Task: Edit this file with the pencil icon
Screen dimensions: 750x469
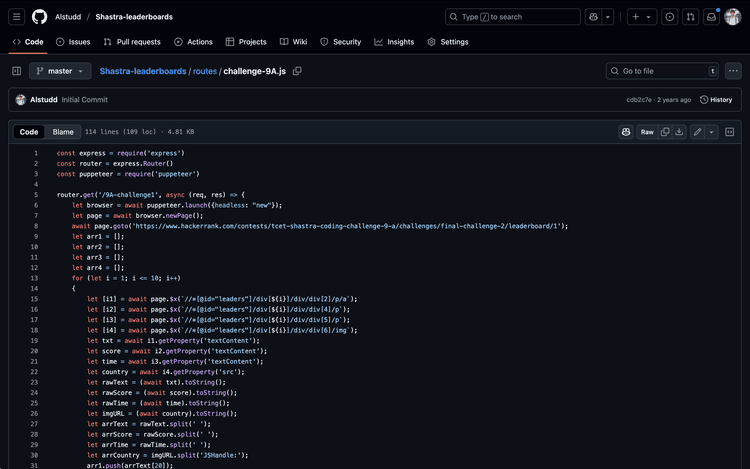Action: click(x=697, y=132)
